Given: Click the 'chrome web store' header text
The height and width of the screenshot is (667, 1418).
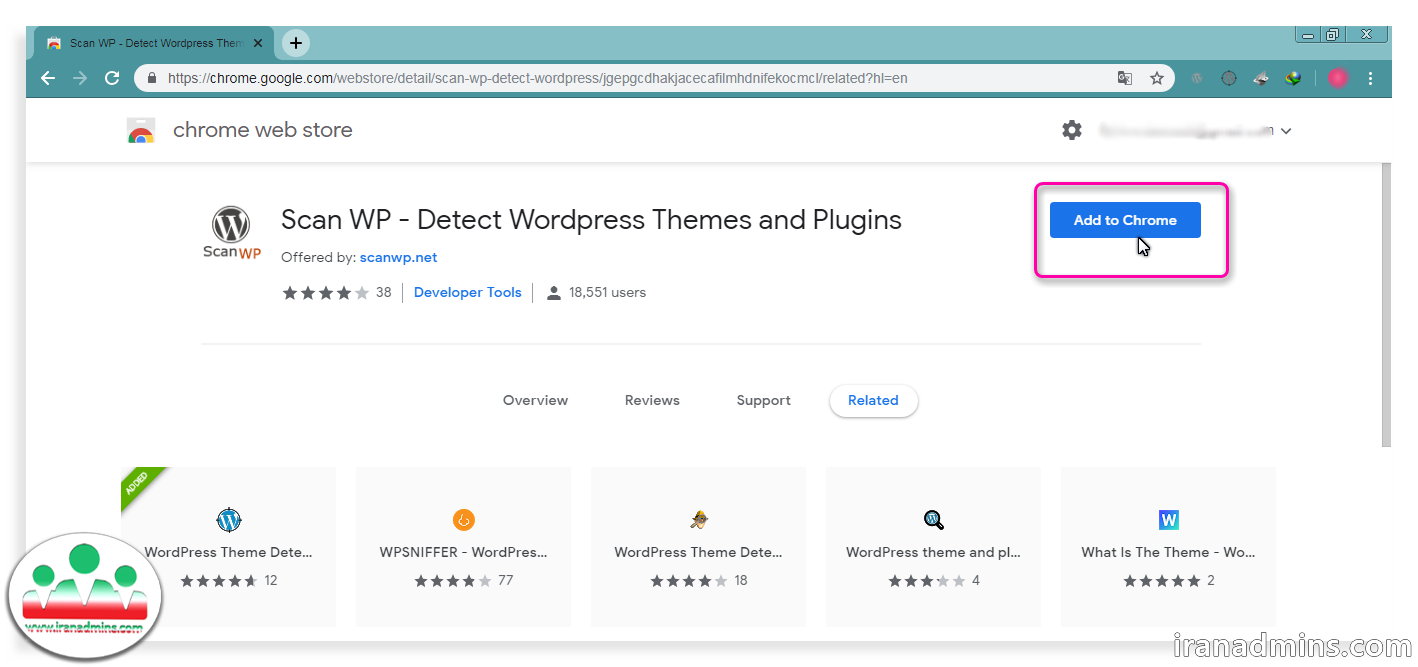Looking at the screenshot, I should point(262,130).
